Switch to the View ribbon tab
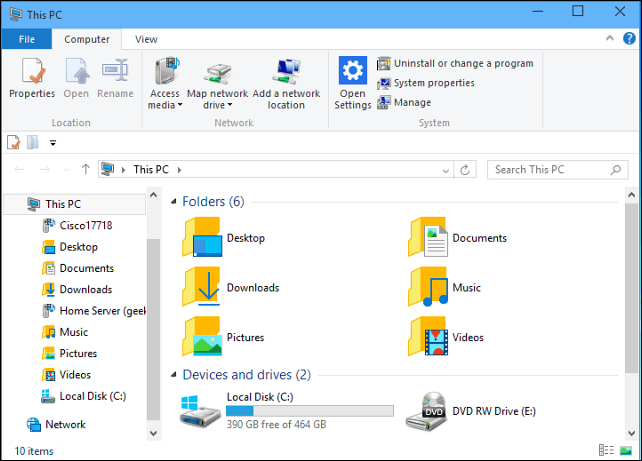The height and width of the screenshot is (461, 642). click(146, 39)
